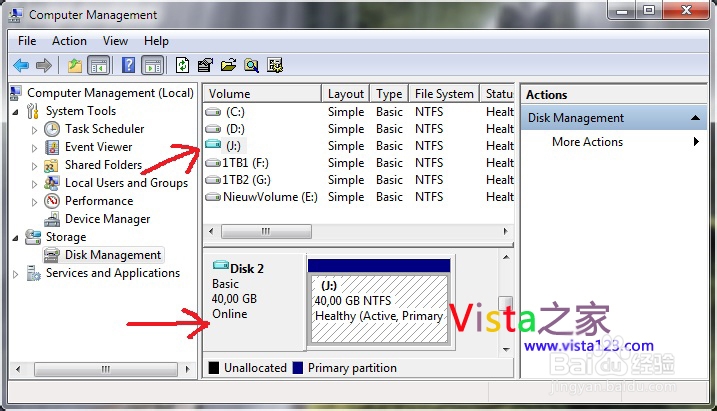Viewport: 717px width, 411px height.
Task: Click the Find magnifier toolbar icon
Action: tap(251, 65)
